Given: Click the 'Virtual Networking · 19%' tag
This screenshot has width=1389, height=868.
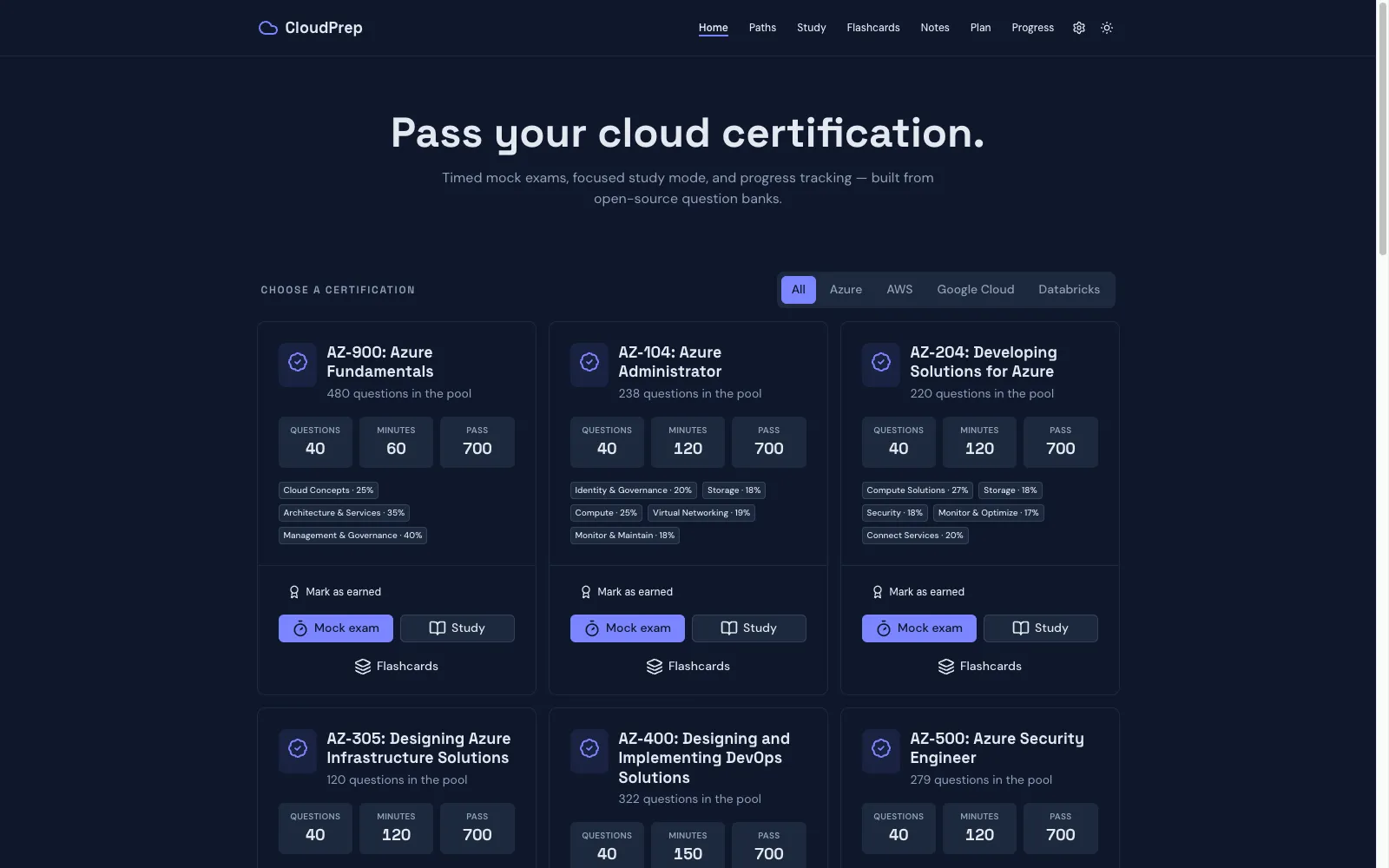Looking at the screenshot, I should (701, 513).
